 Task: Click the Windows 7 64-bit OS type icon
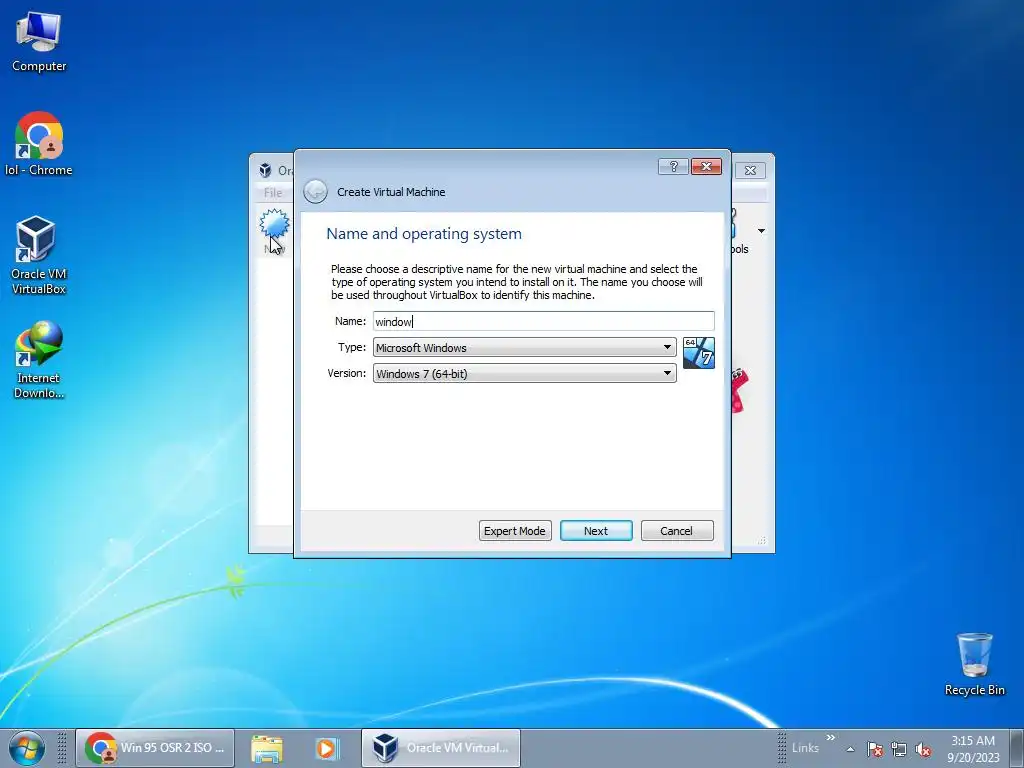point(699,353)
